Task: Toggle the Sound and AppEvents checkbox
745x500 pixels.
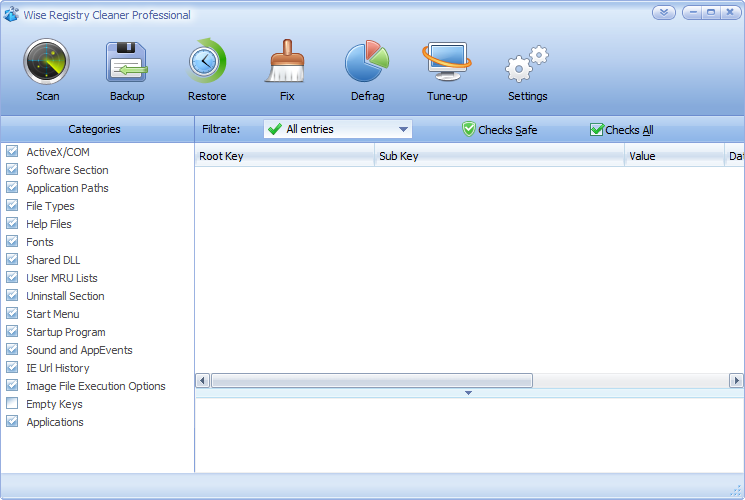Action: pos(12,350)
